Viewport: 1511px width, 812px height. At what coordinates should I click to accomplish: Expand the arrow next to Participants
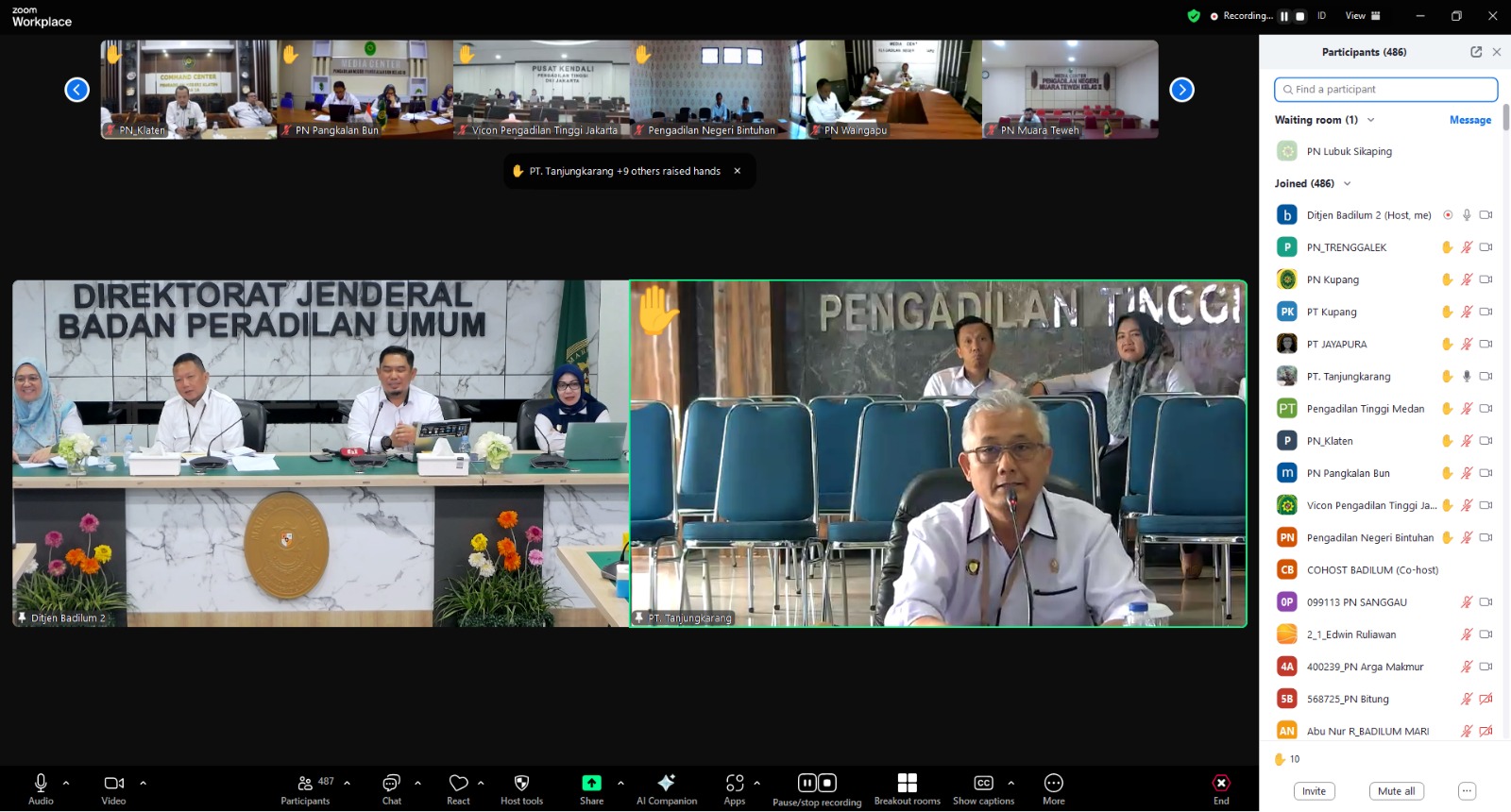click(x=348, y=783)
